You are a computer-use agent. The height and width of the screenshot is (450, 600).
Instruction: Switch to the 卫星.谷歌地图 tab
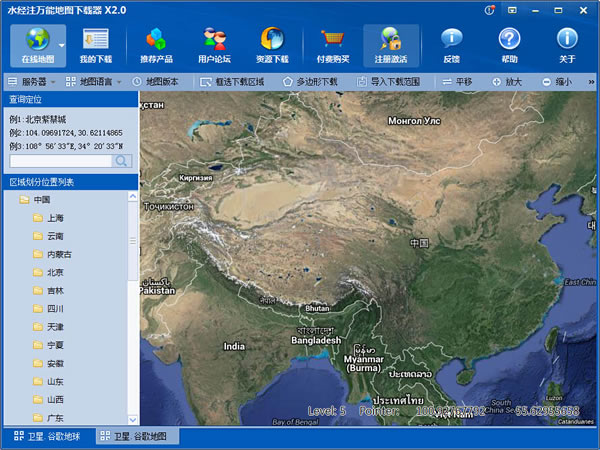coord(138,436)
